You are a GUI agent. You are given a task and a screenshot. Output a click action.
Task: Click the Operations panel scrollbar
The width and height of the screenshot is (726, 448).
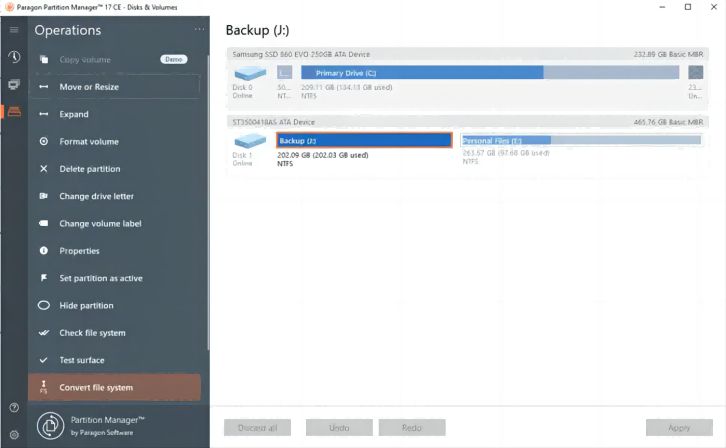[x=208, y=202]
